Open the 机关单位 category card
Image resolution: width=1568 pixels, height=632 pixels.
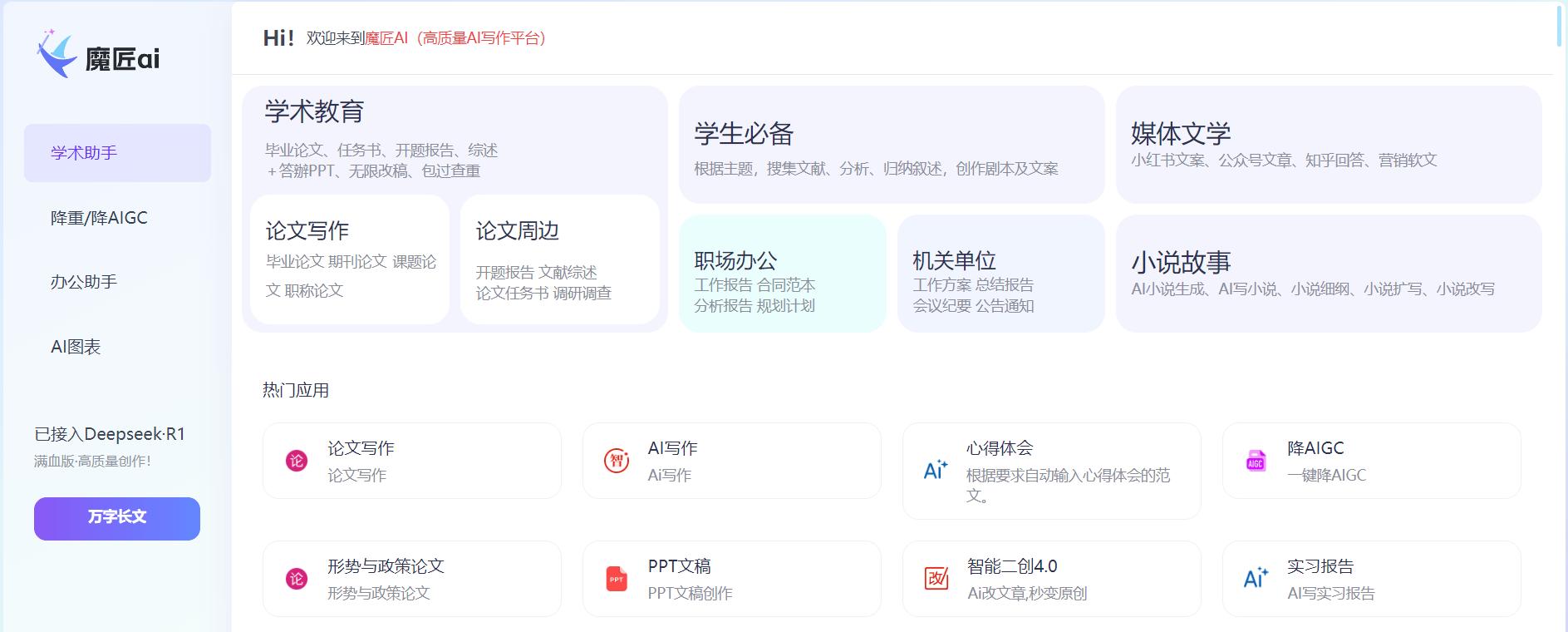pyautogui.click(x=1000, y=274)
